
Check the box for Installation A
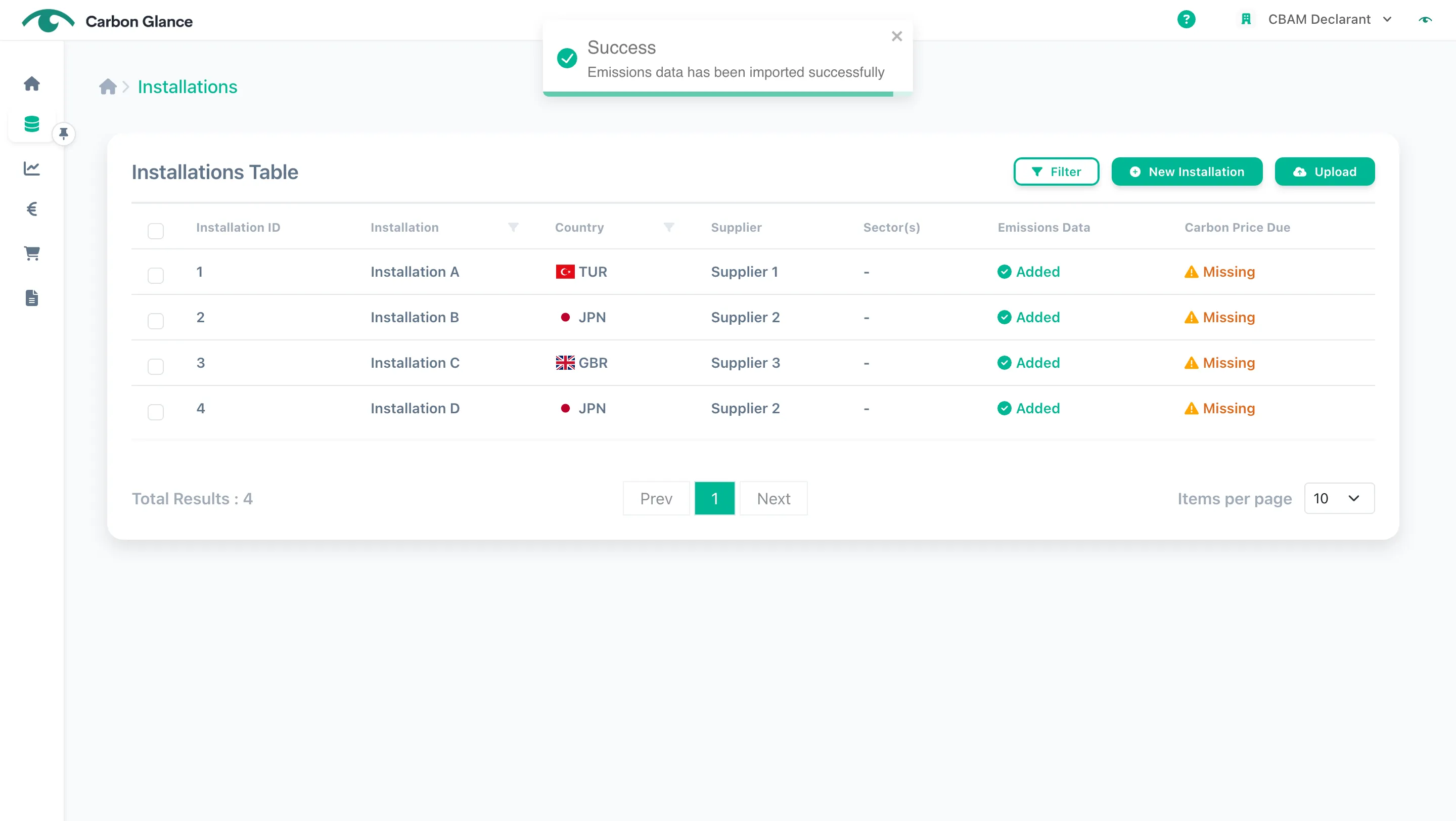click(155, 275)
